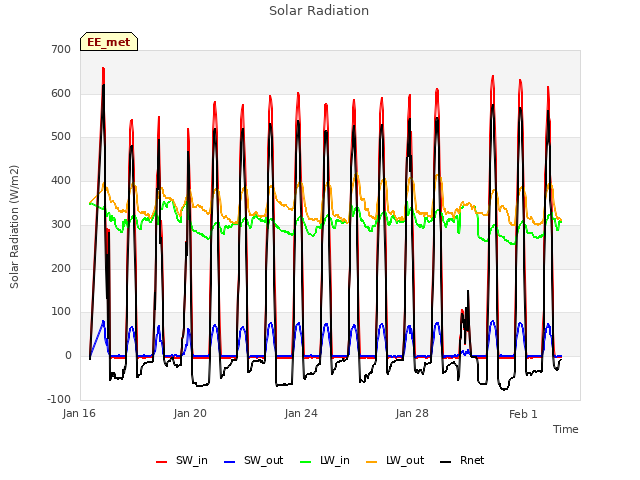The width and height of the screenshot is (640, 480).
Task: Click the 300 y-axis tick label
Action: click(61, 224)
